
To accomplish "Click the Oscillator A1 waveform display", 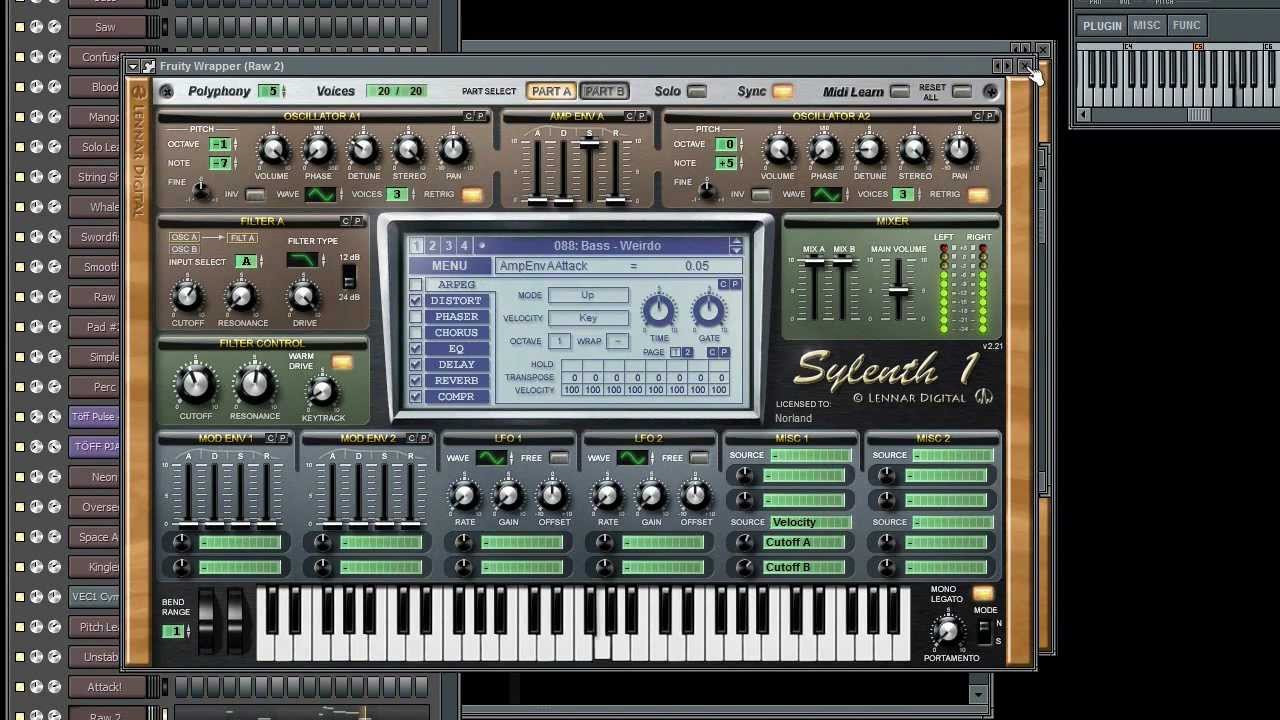I will coord(320,195).
